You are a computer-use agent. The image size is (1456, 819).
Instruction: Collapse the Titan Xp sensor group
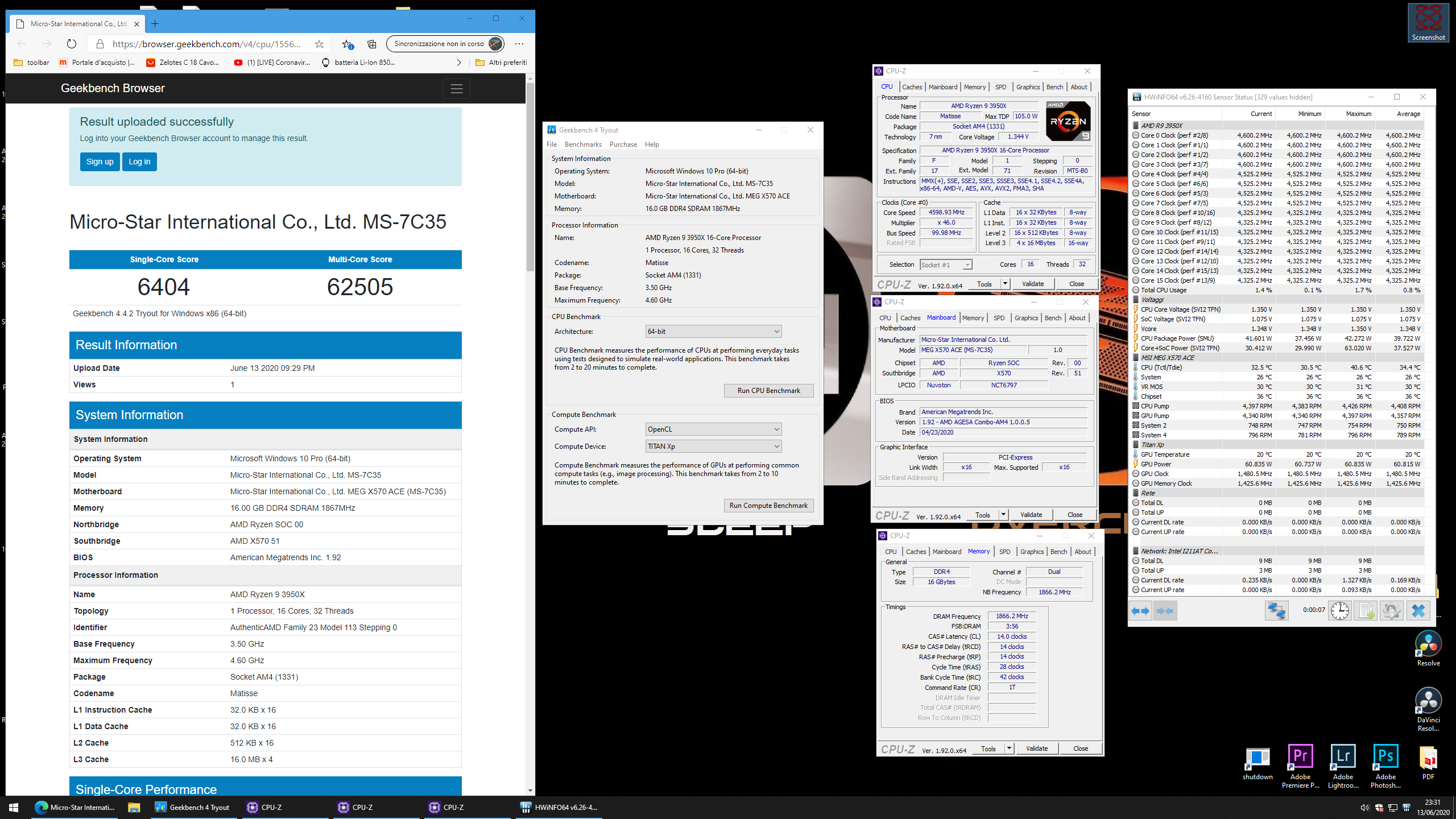(1135, 445)
